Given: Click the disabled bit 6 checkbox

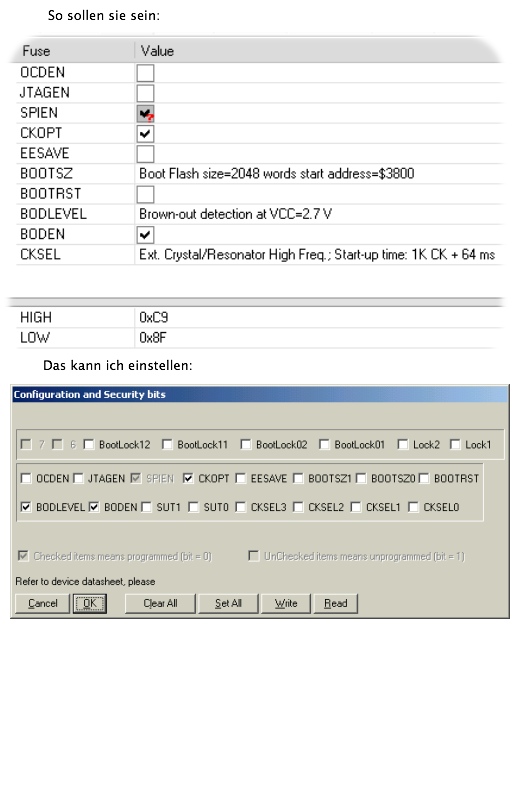Looking at the screenshot, I should coord(58,444).
